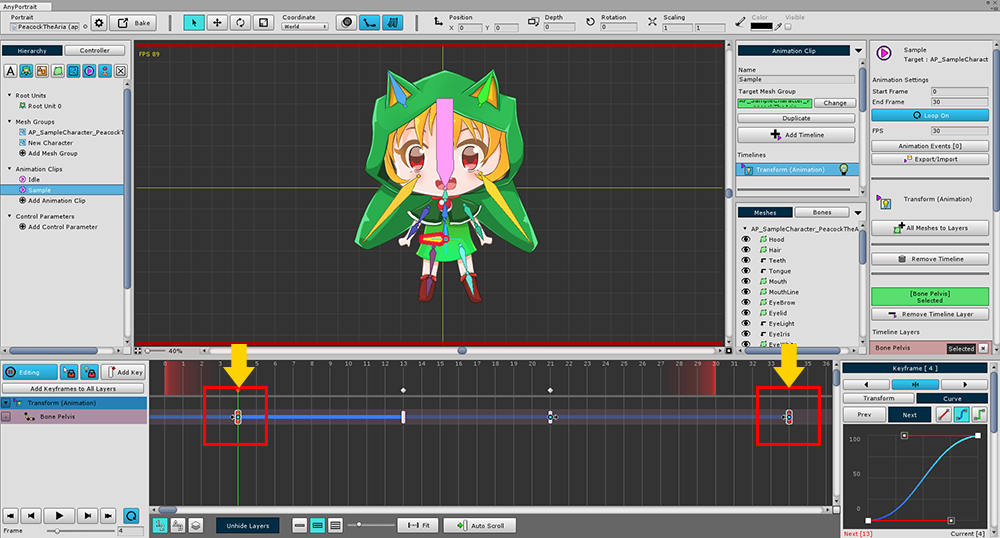Click the Unhide Layers button

pyautogui.click(x=247, y=526)
